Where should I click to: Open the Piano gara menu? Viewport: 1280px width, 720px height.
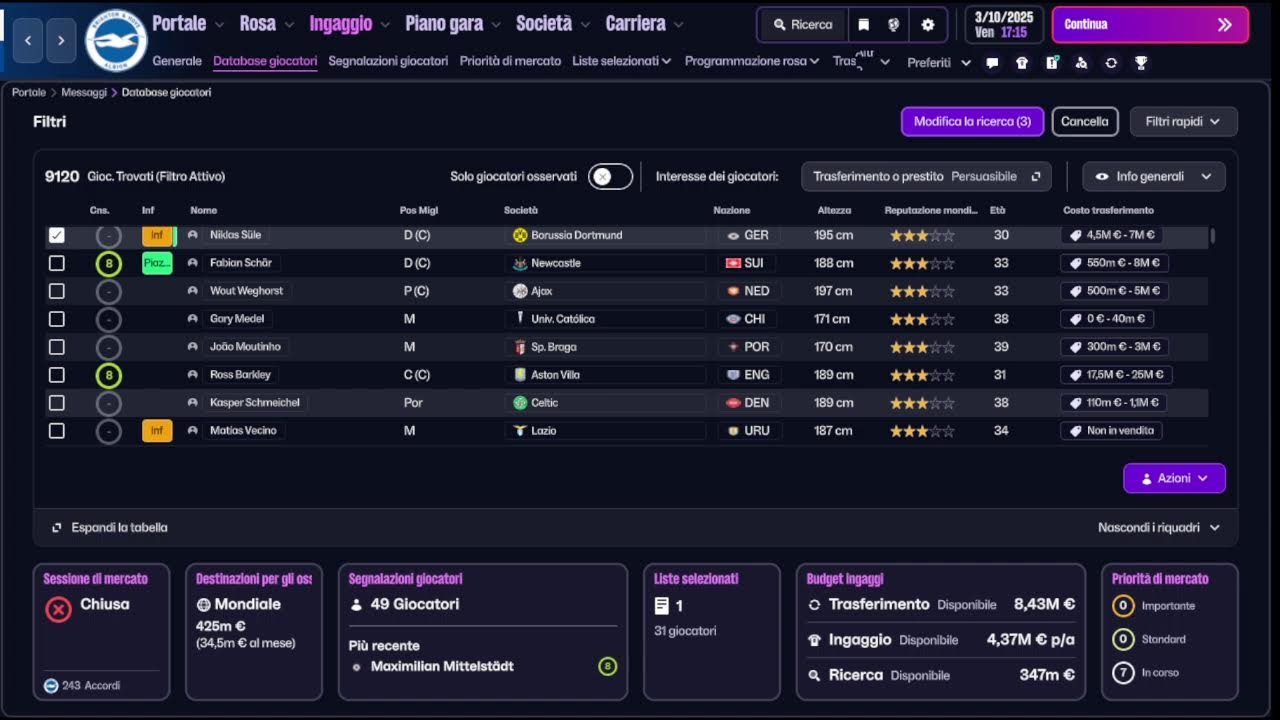click(452, 23)
